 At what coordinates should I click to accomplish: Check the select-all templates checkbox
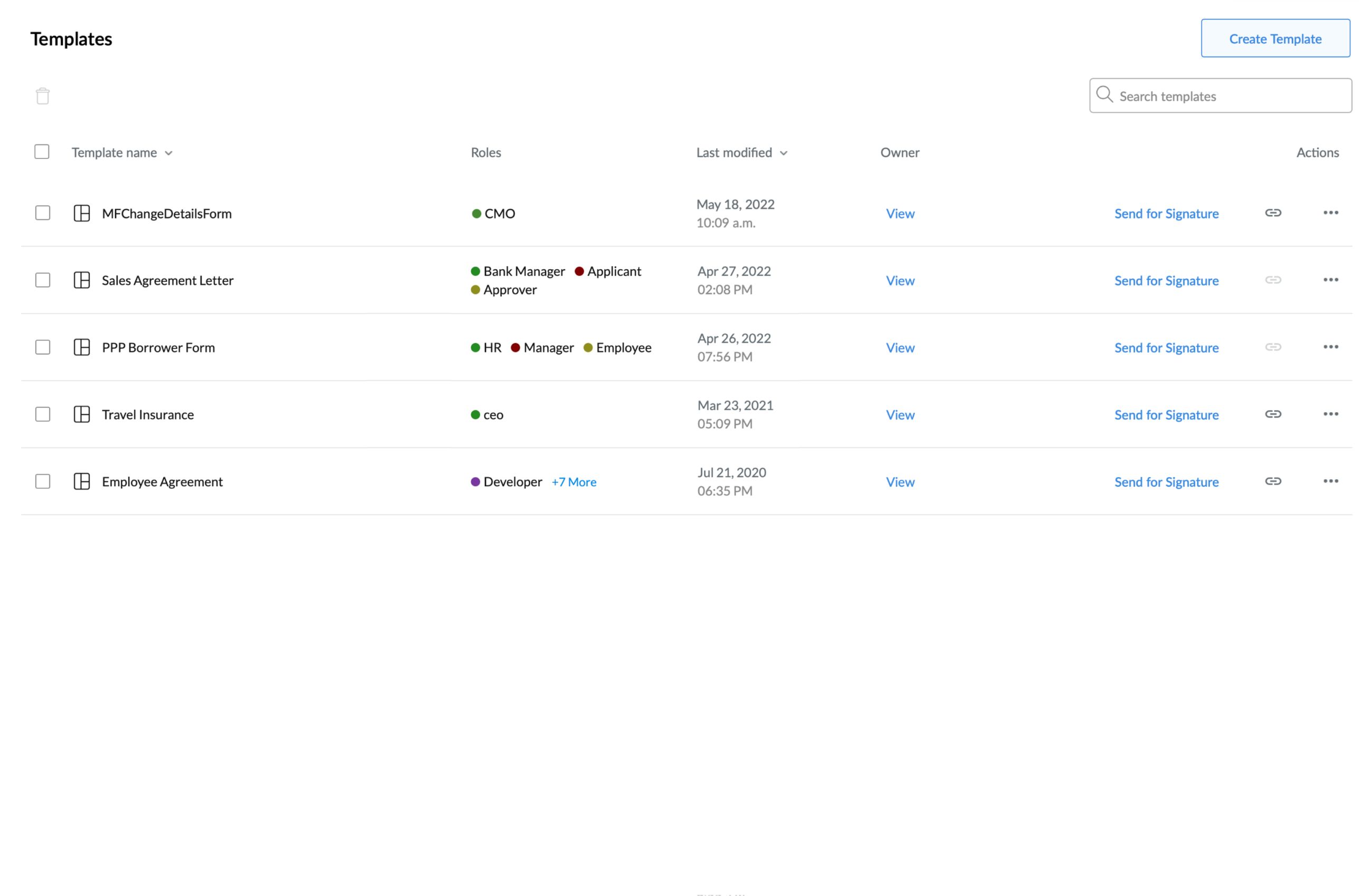click(42, 151)
